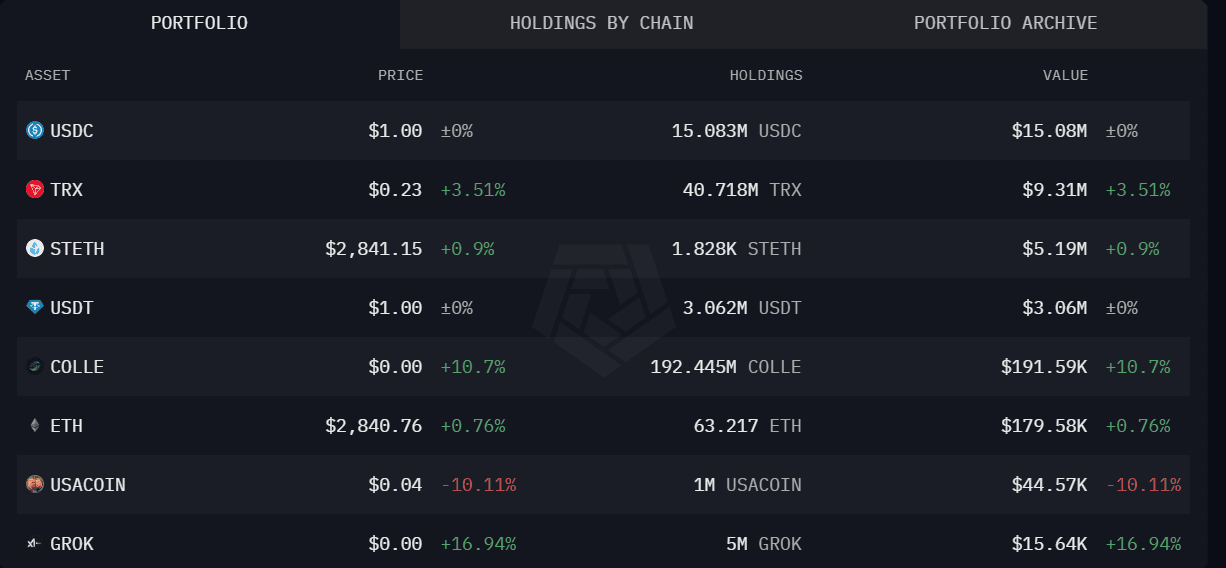Click GROK's +16.94% price change
The height and width of the screenshot is (568, 1226).
click(478, 543)
